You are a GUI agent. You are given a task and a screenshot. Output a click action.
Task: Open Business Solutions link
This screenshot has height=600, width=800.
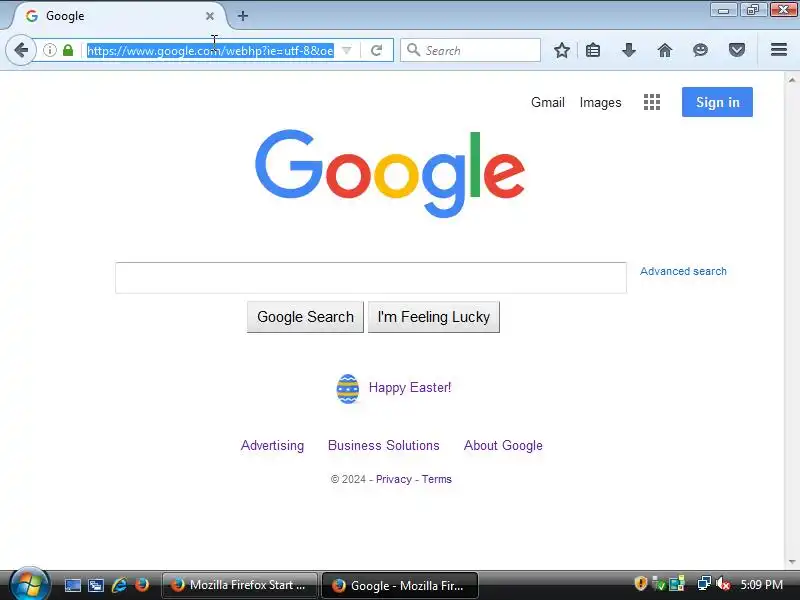[x=384, y=445]
